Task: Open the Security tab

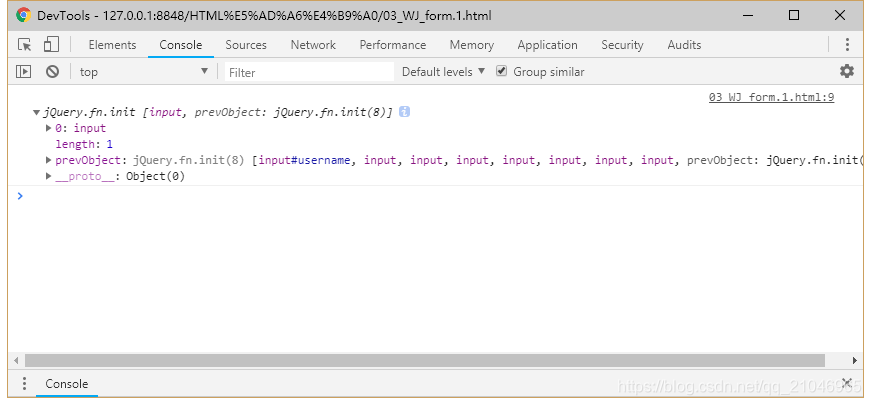Action: tap(622, 45)
